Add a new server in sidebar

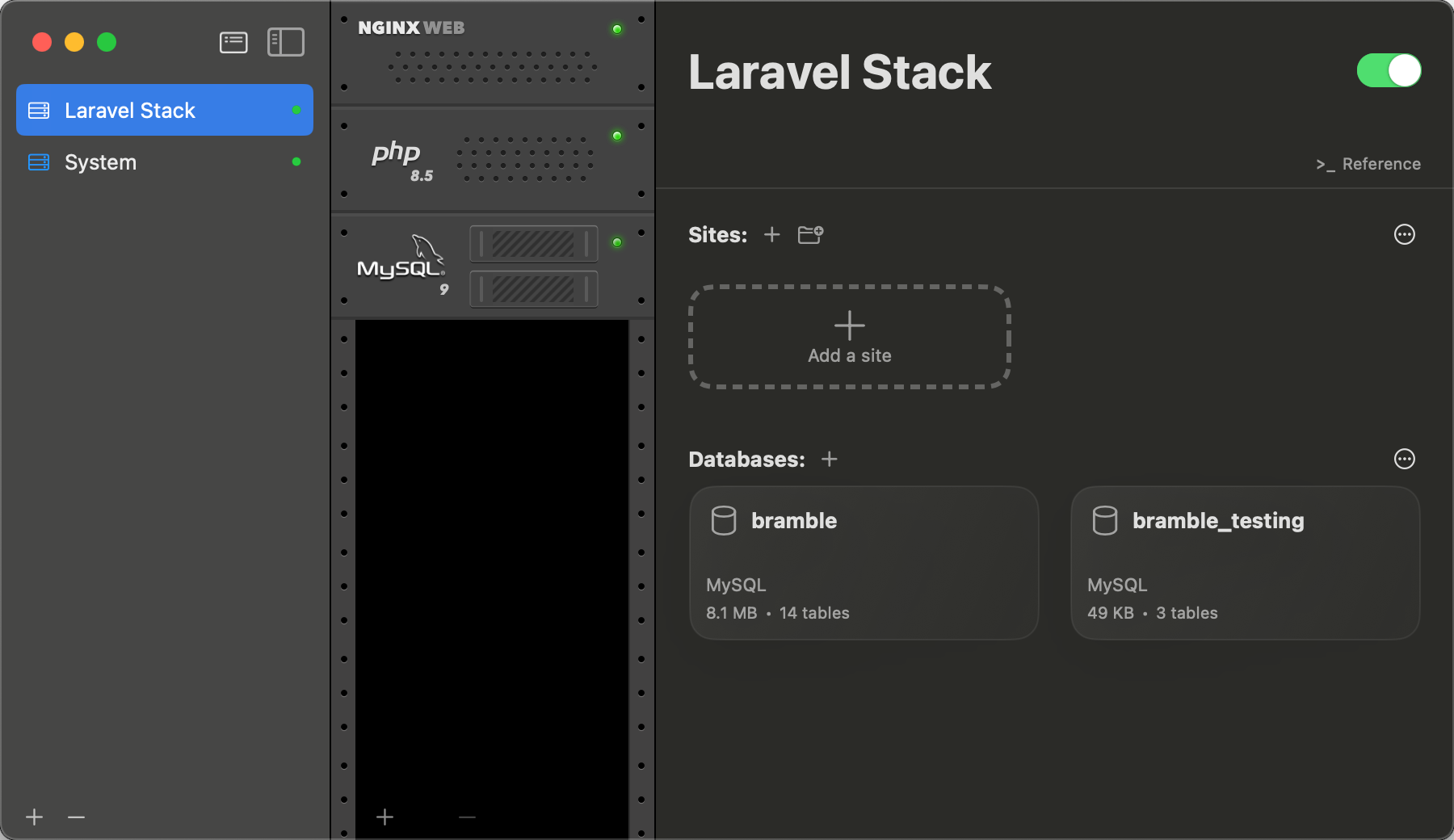pyautogui.click(x=34, y=817)
